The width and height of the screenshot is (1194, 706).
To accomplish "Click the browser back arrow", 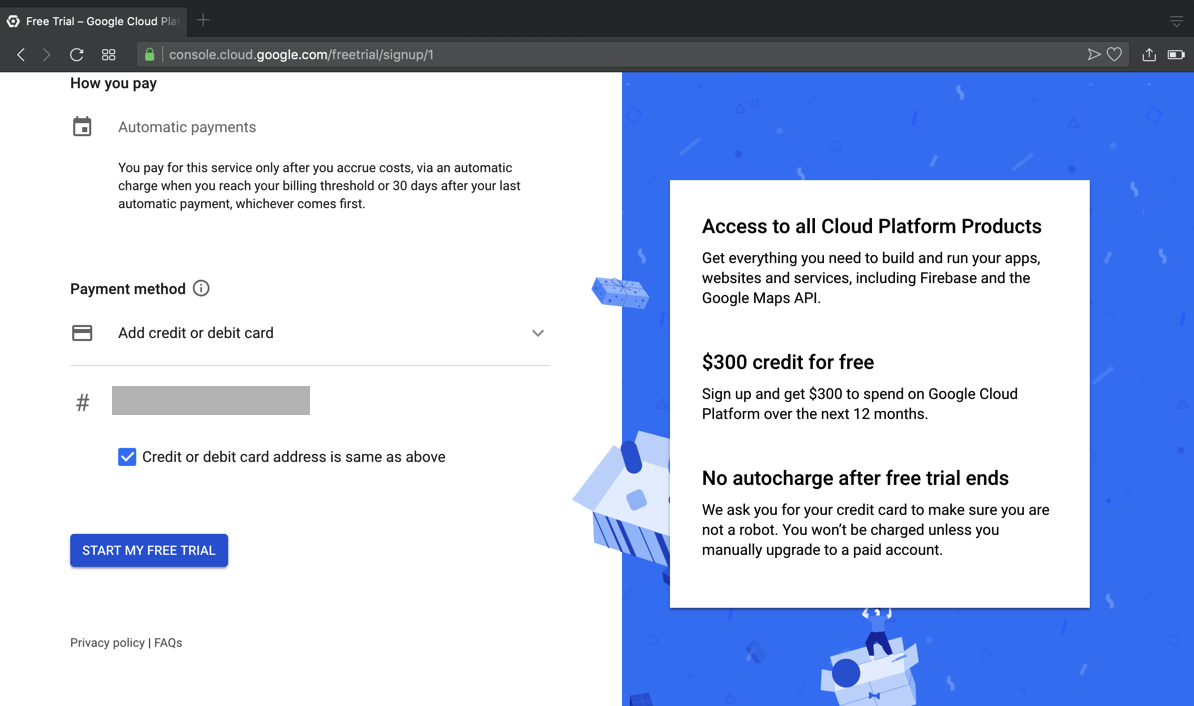I will tap(21, 55).
